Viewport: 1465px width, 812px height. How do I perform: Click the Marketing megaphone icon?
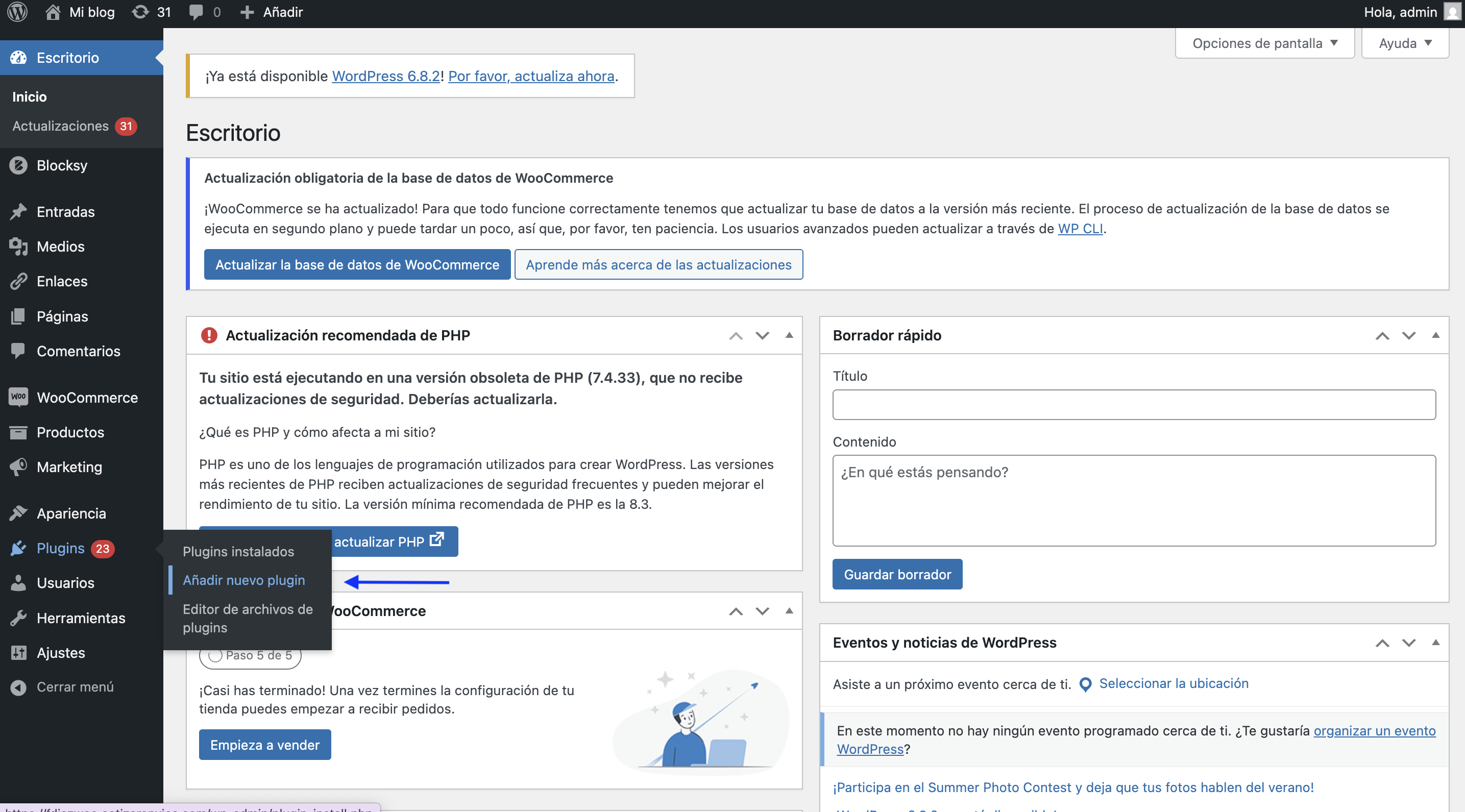click(x=18, y=467)
